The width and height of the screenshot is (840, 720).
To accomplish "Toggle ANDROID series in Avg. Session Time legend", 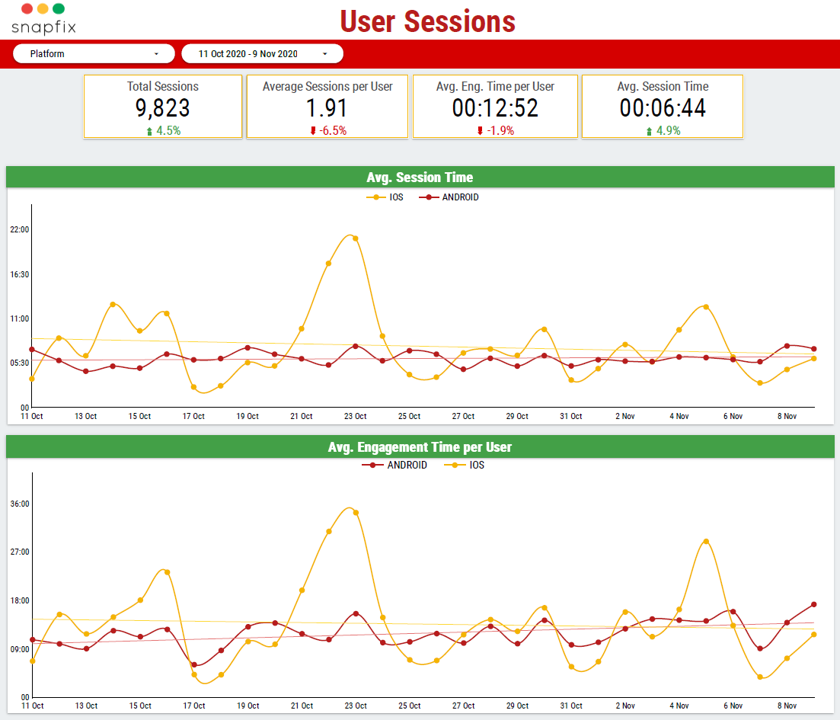I will click(449, 197).
